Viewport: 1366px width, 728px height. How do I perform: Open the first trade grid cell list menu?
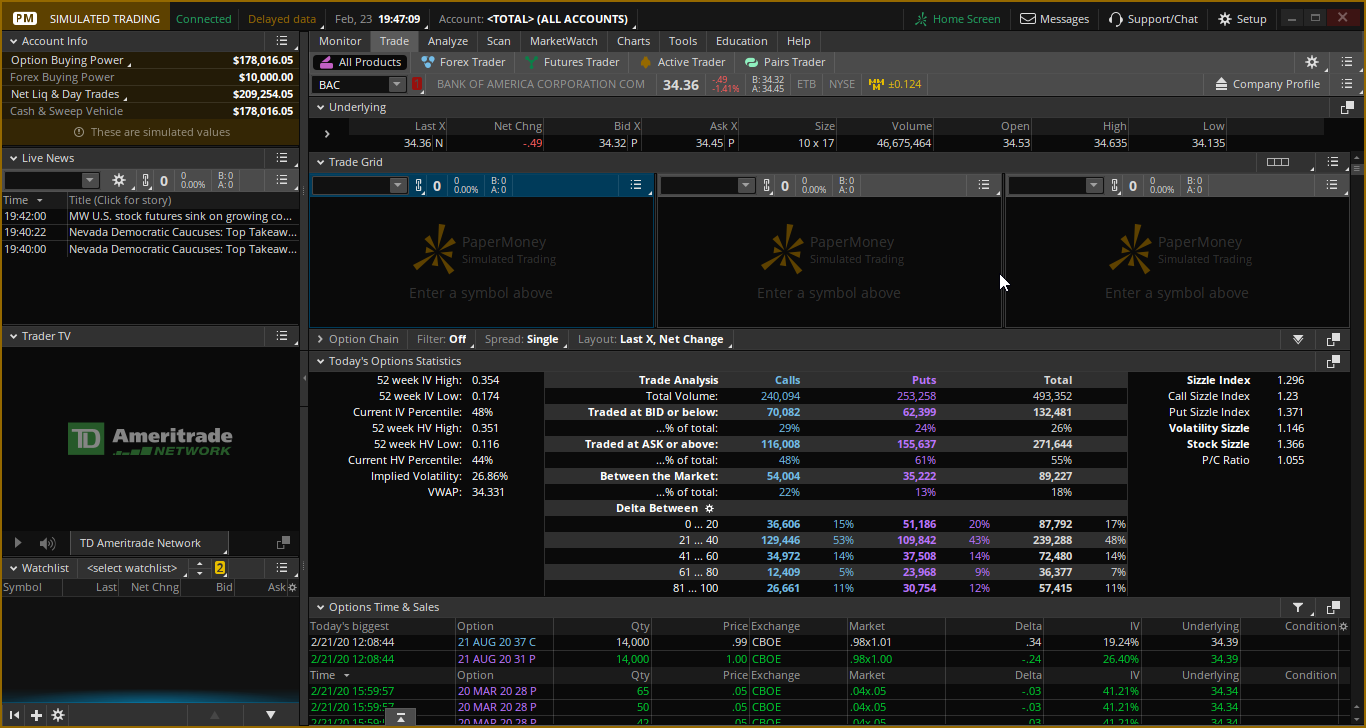click(x=636, y=185)
